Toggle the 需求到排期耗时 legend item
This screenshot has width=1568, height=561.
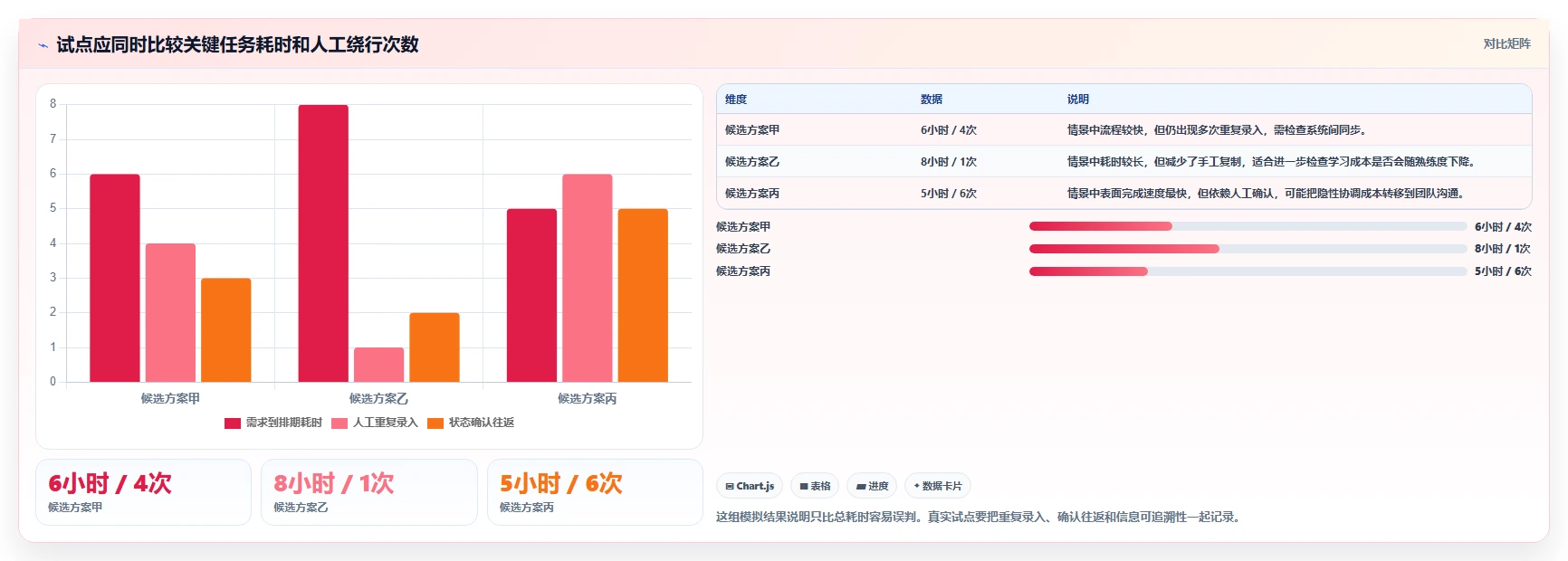click(273, 423)
